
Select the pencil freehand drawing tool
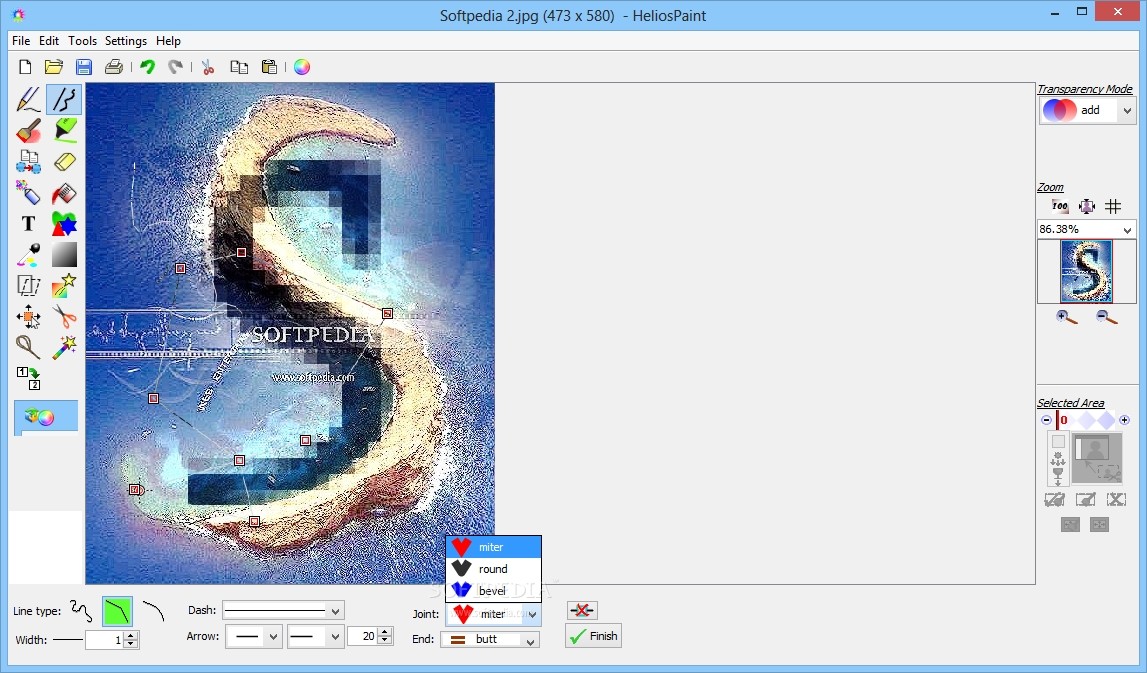pyautogui.click(x=28, y=99)
